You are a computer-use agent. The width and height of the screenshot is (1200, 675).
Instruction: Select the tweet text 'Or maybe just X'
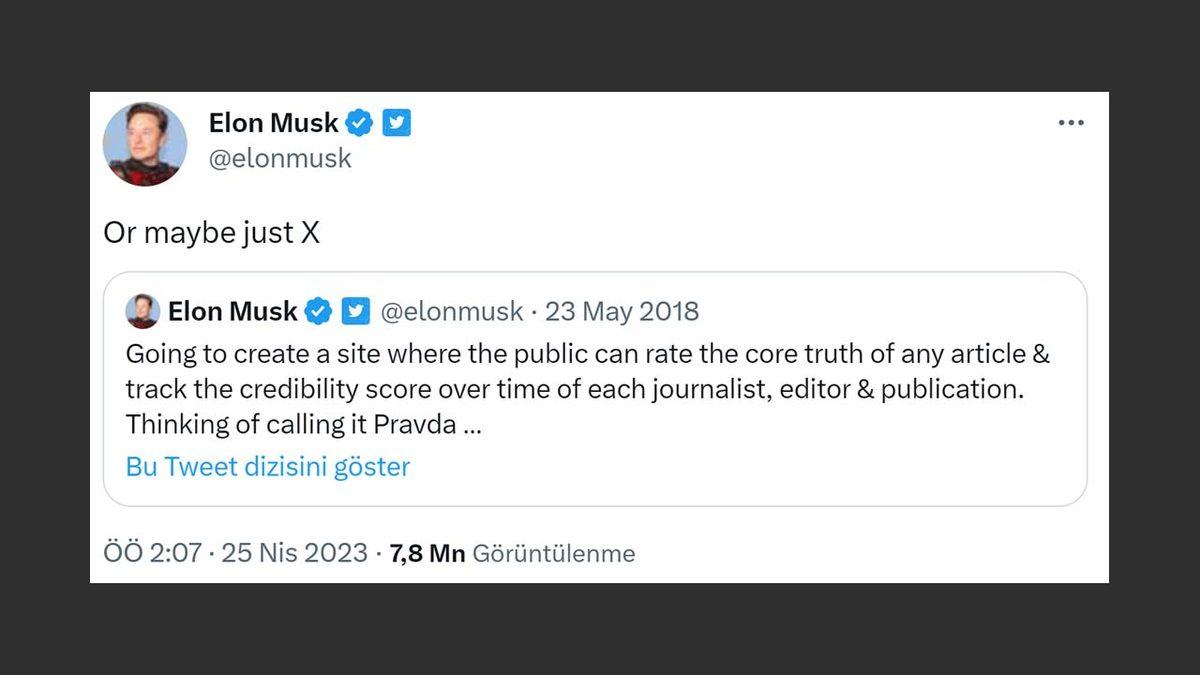[x=210, y=231]
